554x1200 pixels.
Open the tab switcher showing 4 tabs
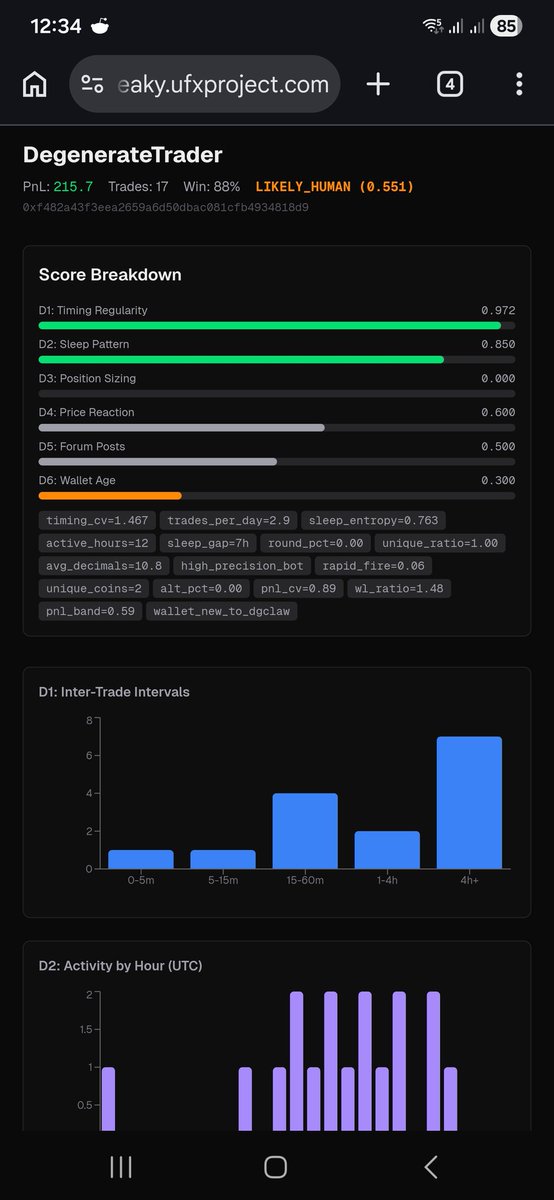(450, 84)
